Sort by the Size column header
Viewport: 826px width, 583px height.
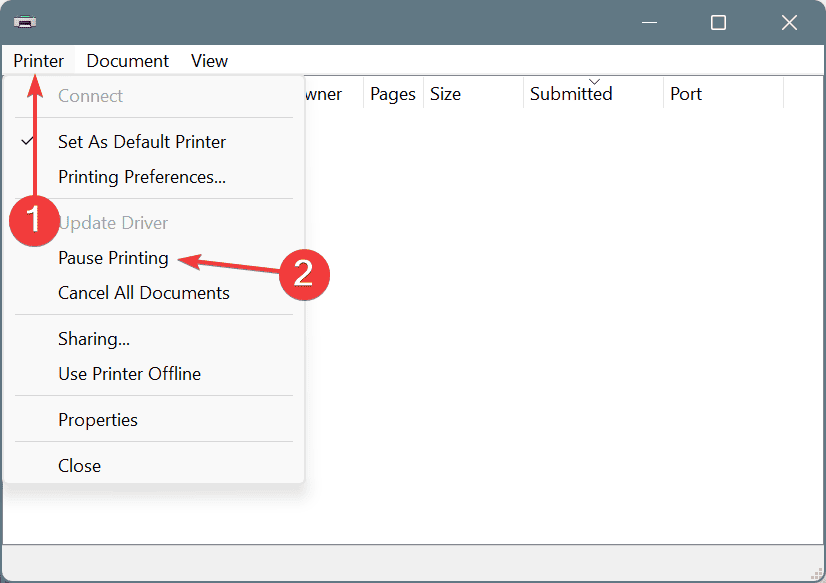pyautogui.click(x=474, y=94)
